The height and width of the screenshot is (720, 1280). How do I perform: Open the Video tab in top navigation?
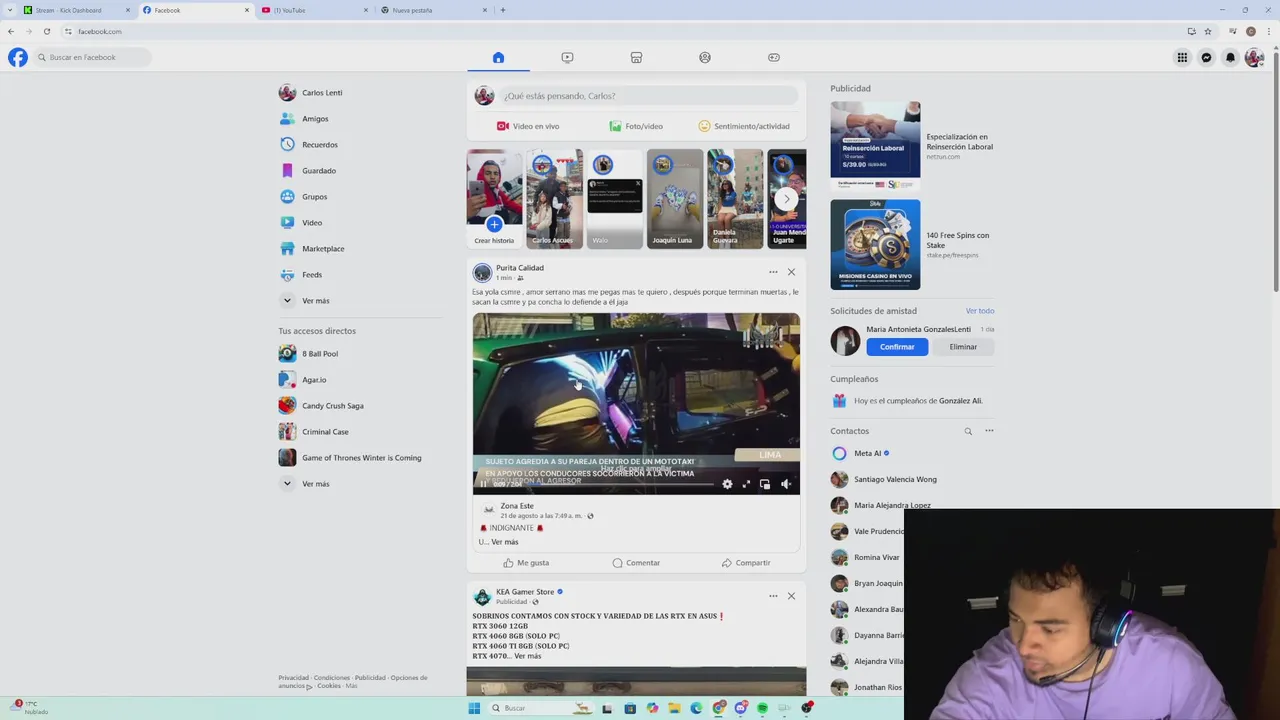click(567, 57)
